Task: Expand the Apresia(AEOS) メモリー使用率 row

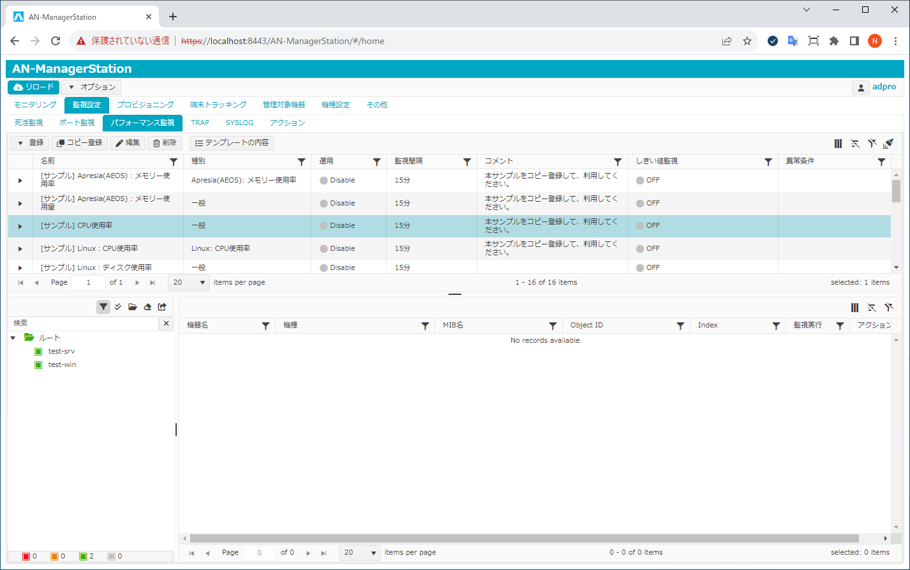Action: [x=20, y=181]
